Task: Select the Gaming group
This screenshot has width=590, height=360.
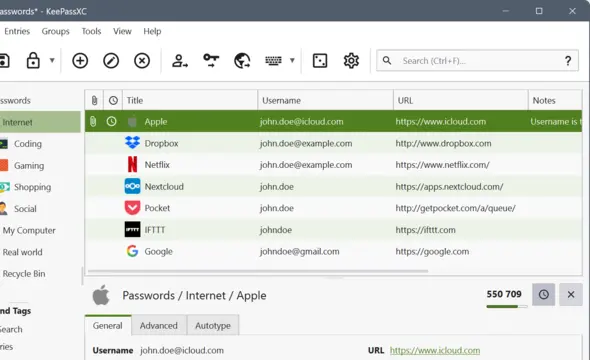Action: 29,166
